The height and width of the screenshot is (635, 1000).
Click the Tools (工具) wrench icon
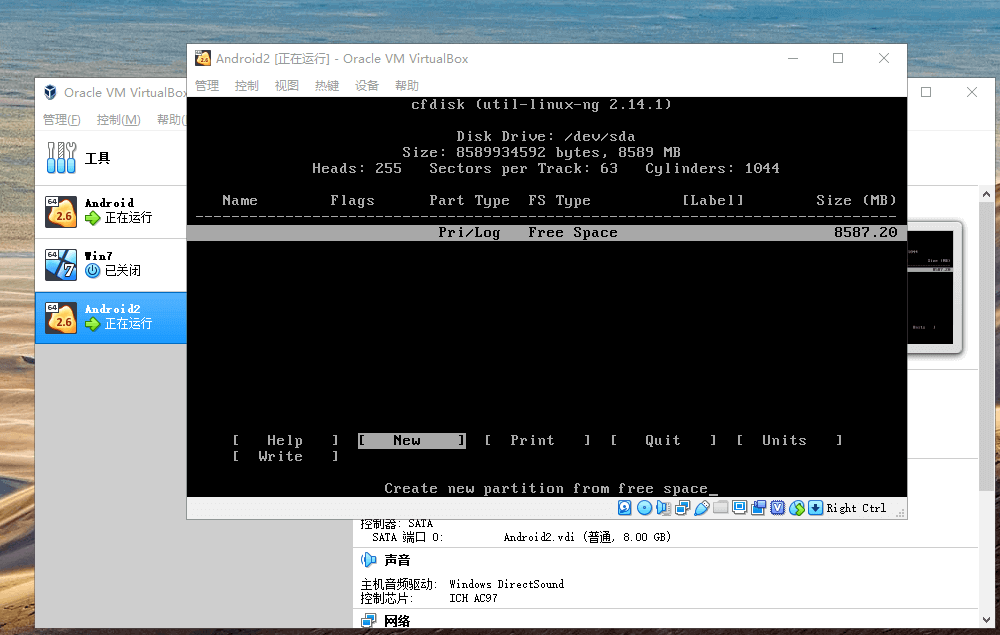coord(61,158)
